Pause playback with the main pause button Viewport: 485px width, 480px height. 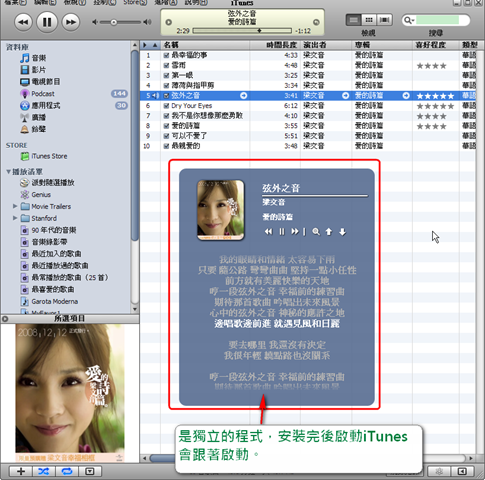(x=47, y=22)
